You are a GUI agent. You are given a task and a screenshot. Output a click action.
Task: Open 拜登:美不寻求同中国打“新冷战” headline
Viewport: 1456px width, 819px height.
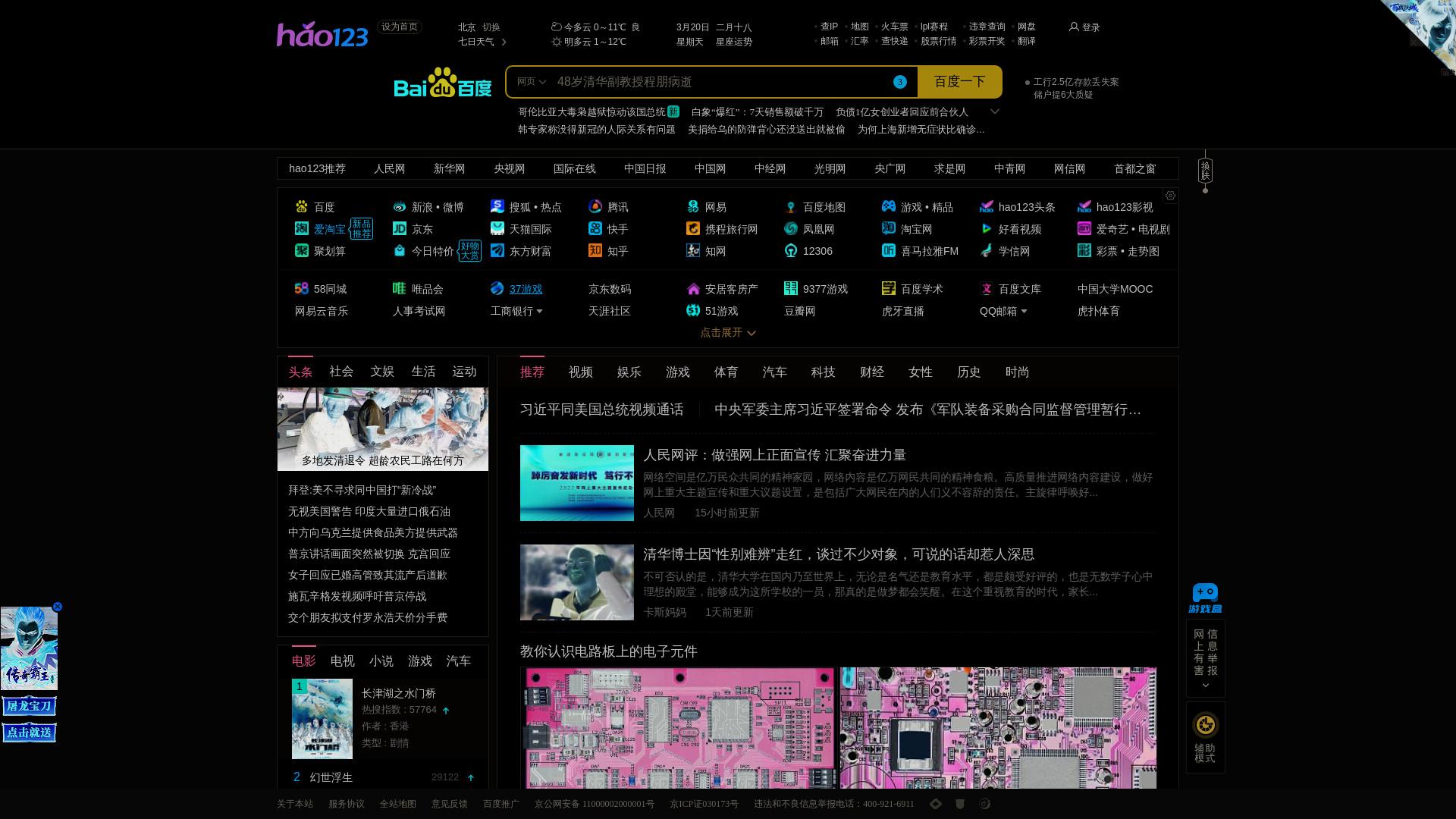(362, 491)
